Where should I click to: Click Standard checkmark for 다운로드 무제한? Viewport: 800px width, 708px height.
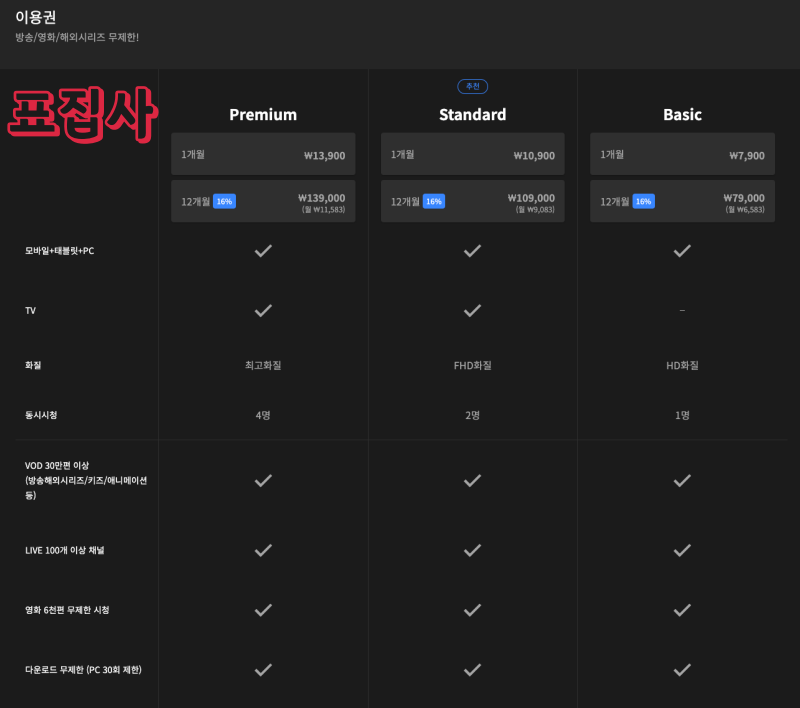(472, 670)
